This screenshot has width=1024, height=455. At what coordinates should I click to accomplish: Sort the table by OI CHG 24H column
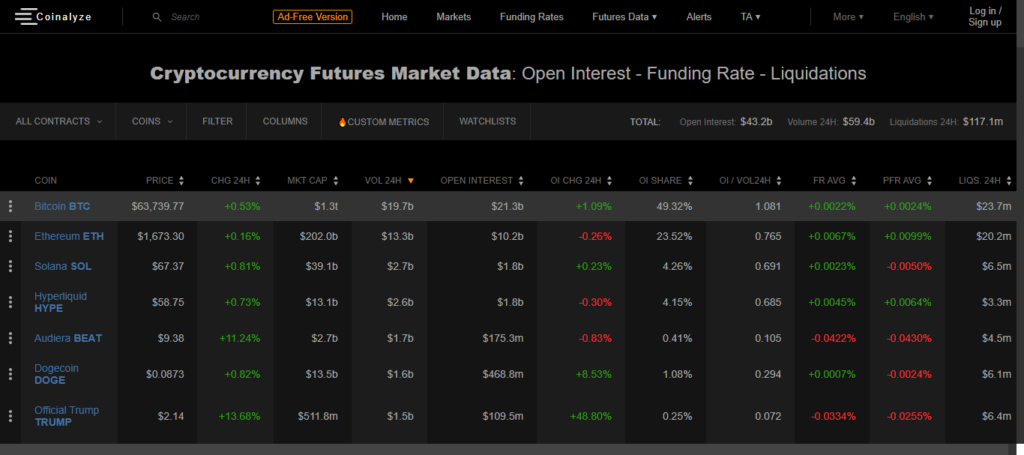pos(579,181)
